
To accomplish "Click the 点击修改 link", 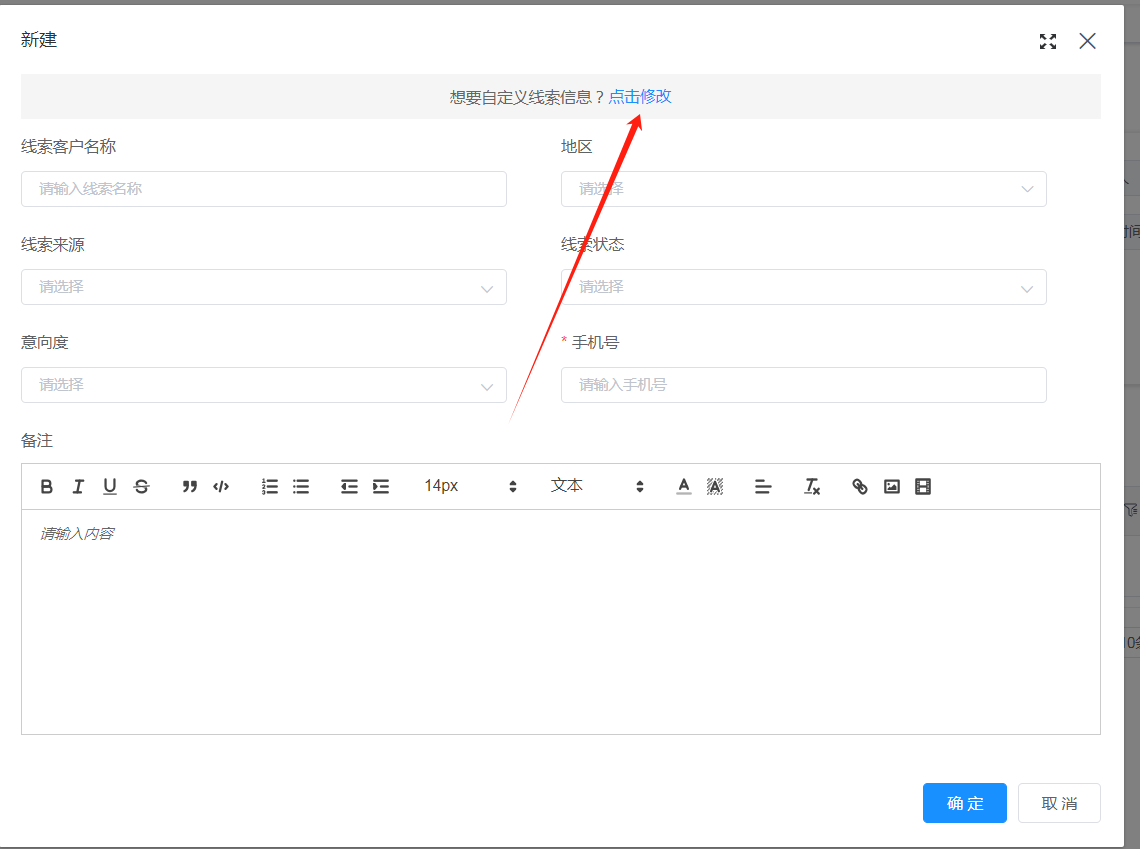I will point(640,97).
